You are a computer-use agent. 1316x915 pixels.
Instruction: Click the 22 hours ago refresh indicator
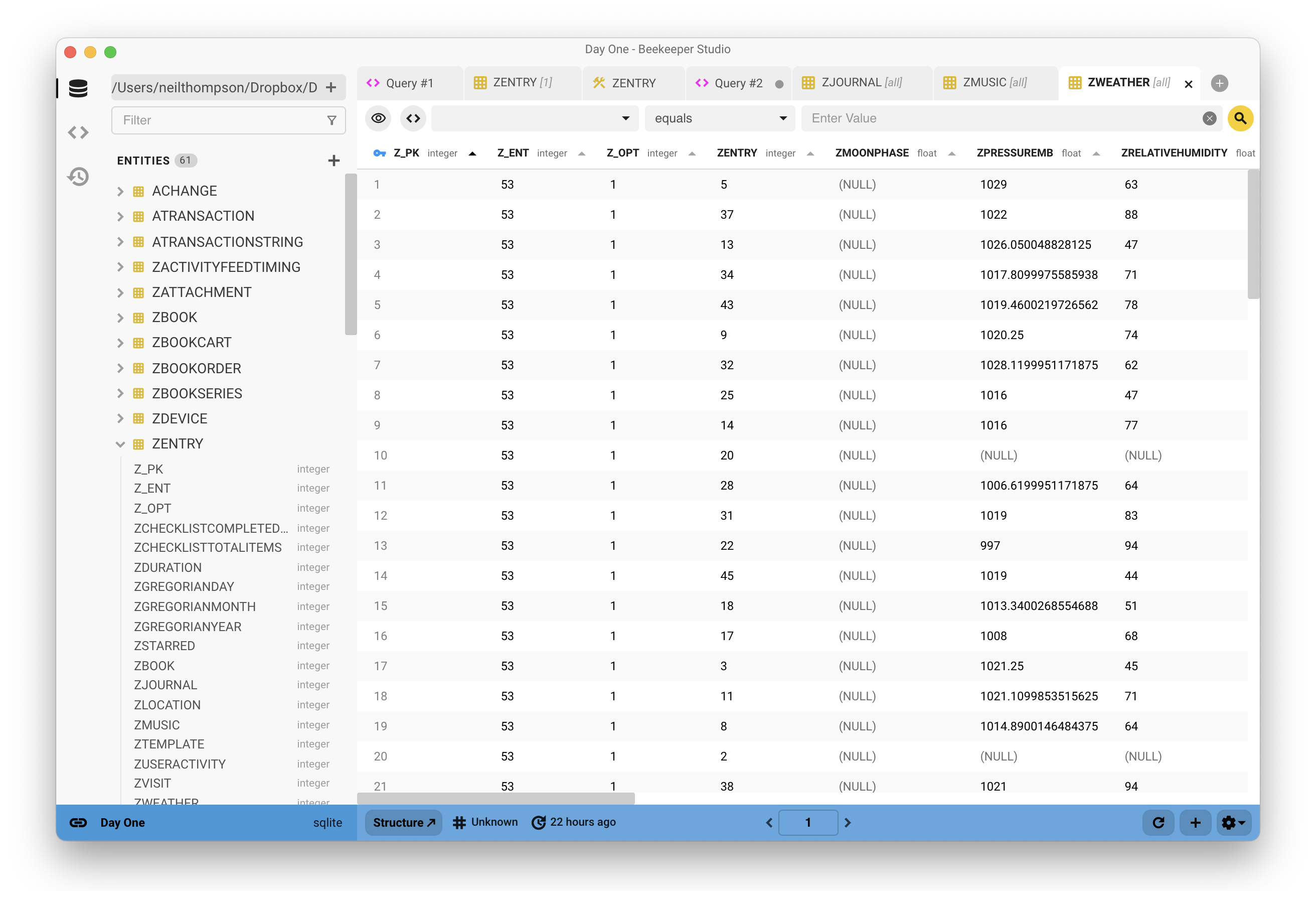click(x=574, y=822)
